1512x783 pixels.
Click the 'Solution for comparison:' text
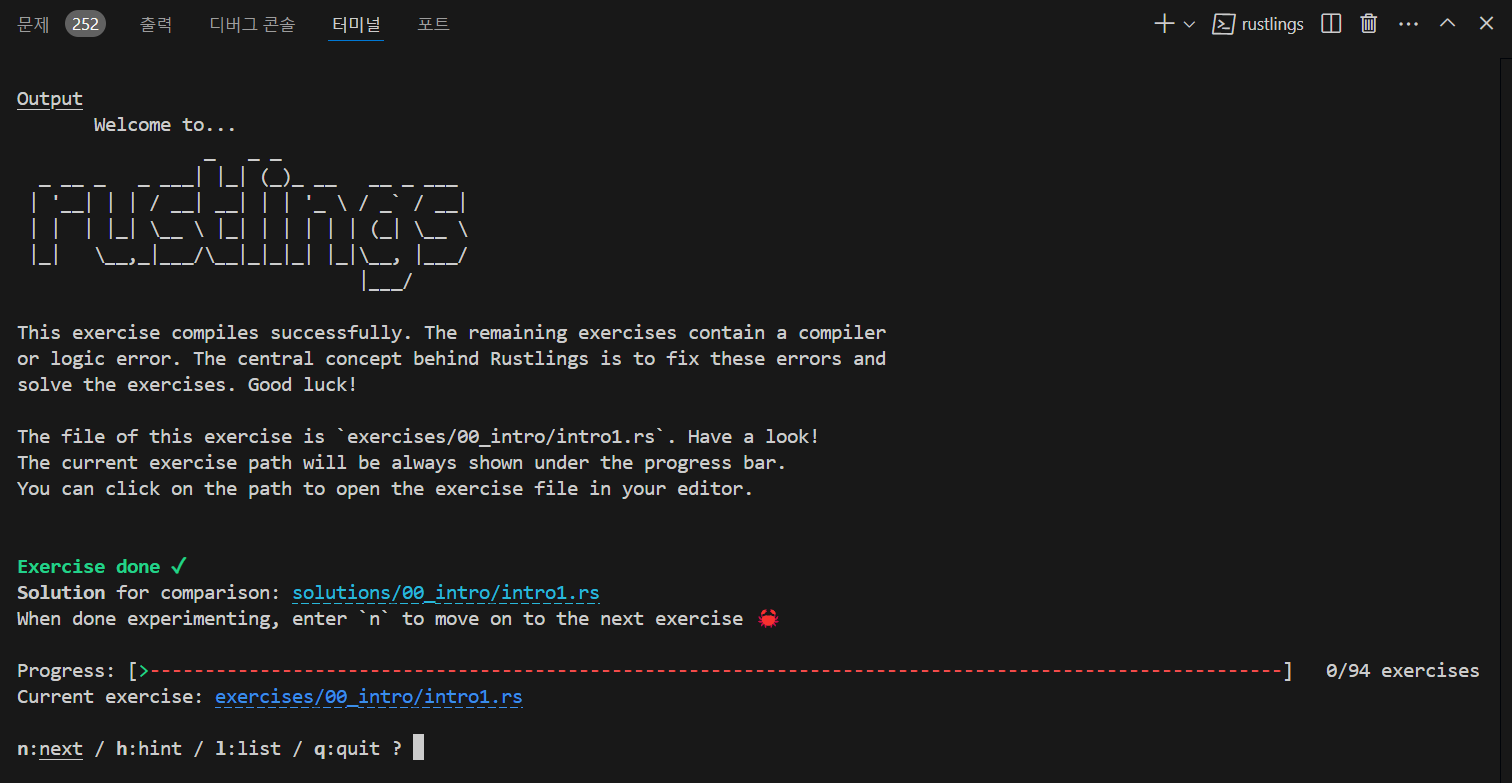[149, 593]
